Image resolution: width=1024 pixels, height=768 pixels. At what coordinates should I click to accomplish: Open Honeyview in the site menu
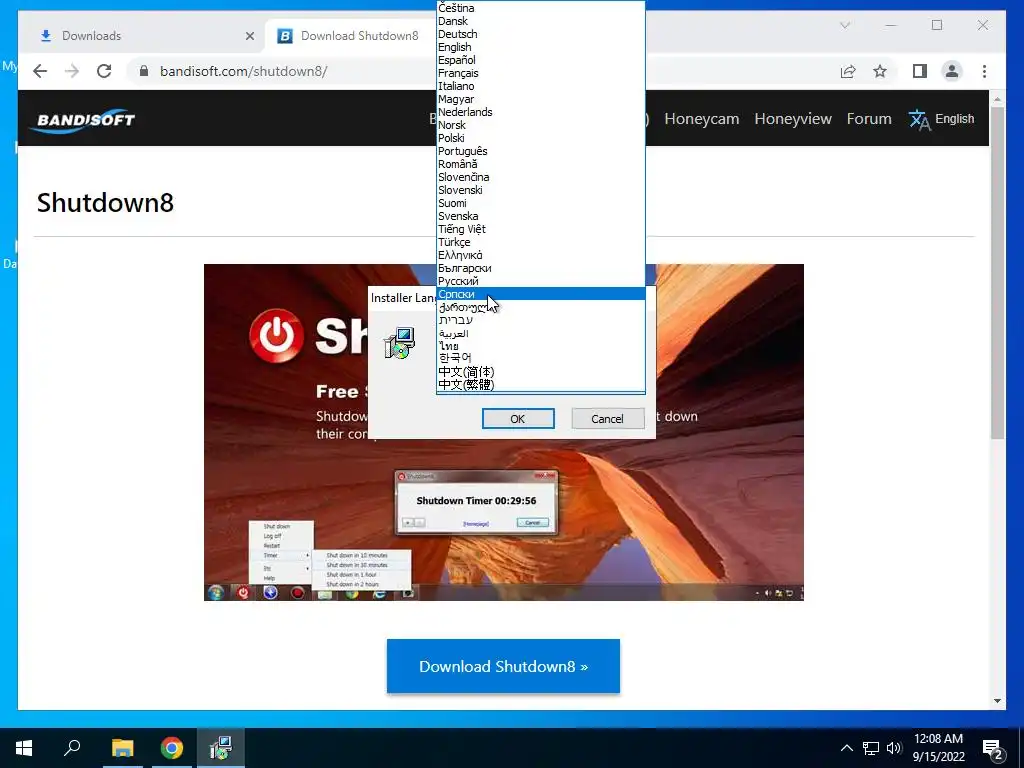point(793,119)
